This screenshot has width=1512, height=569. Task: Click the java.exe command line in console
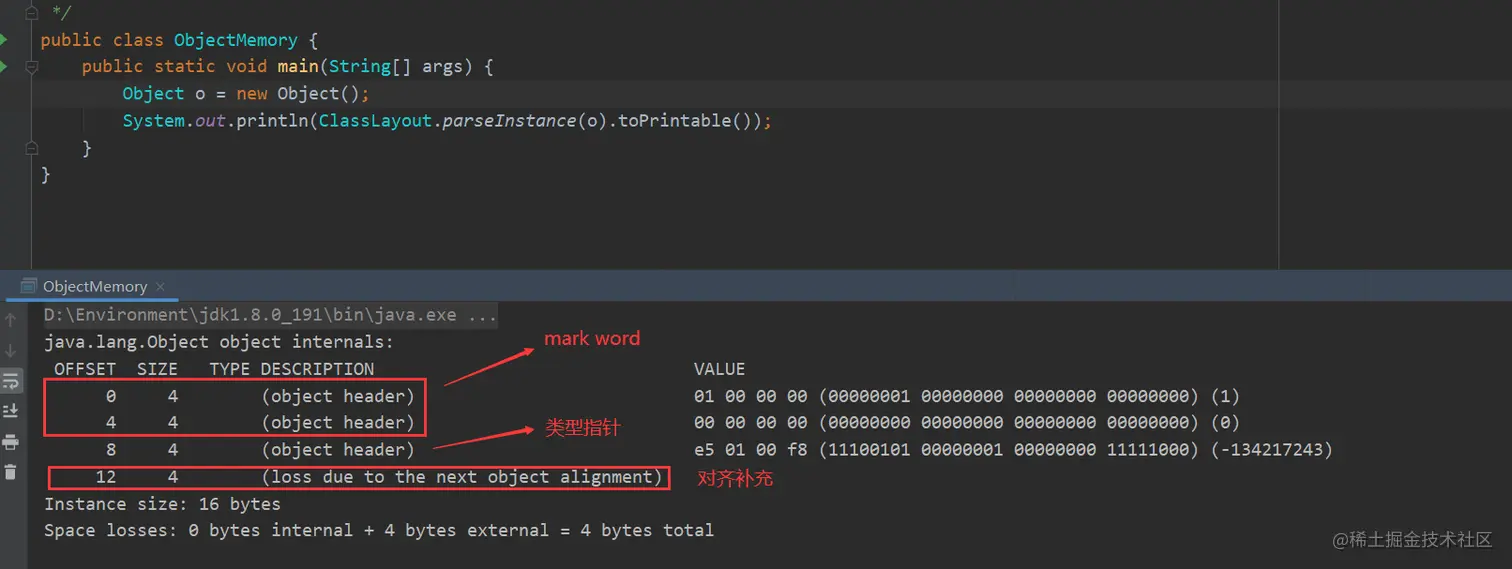270,315
